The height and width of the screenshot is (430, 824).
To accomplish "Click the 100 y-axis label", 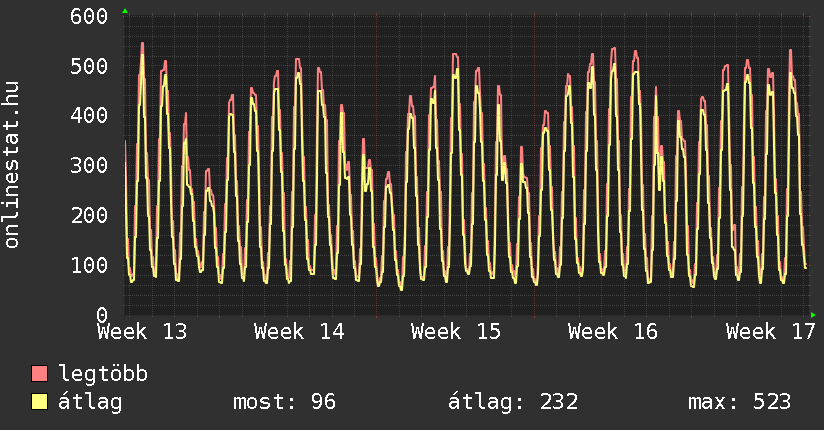I will point(89,265).
